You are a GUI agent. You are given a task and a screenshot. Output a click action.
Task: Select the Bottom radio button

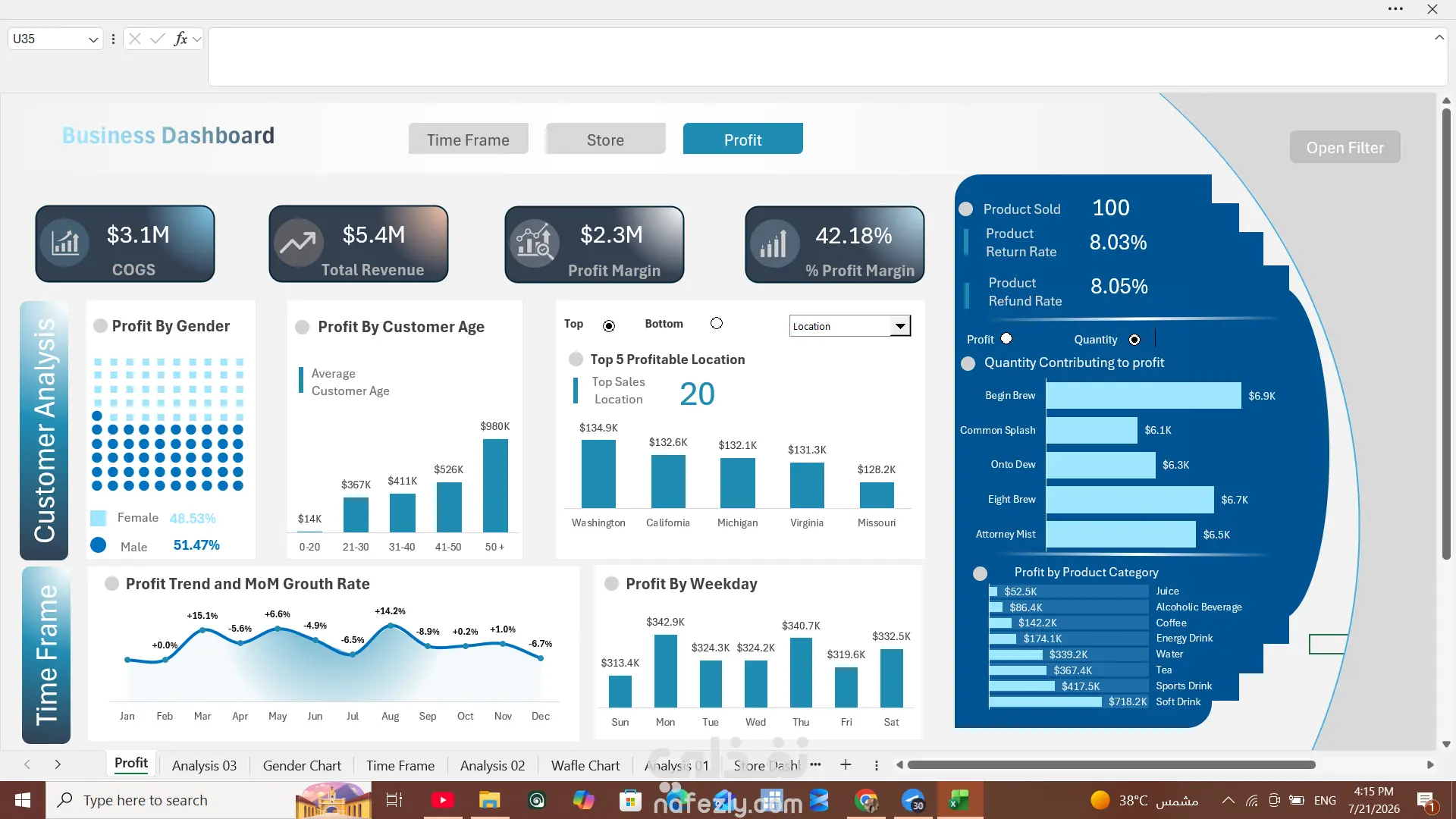[717, 324]
